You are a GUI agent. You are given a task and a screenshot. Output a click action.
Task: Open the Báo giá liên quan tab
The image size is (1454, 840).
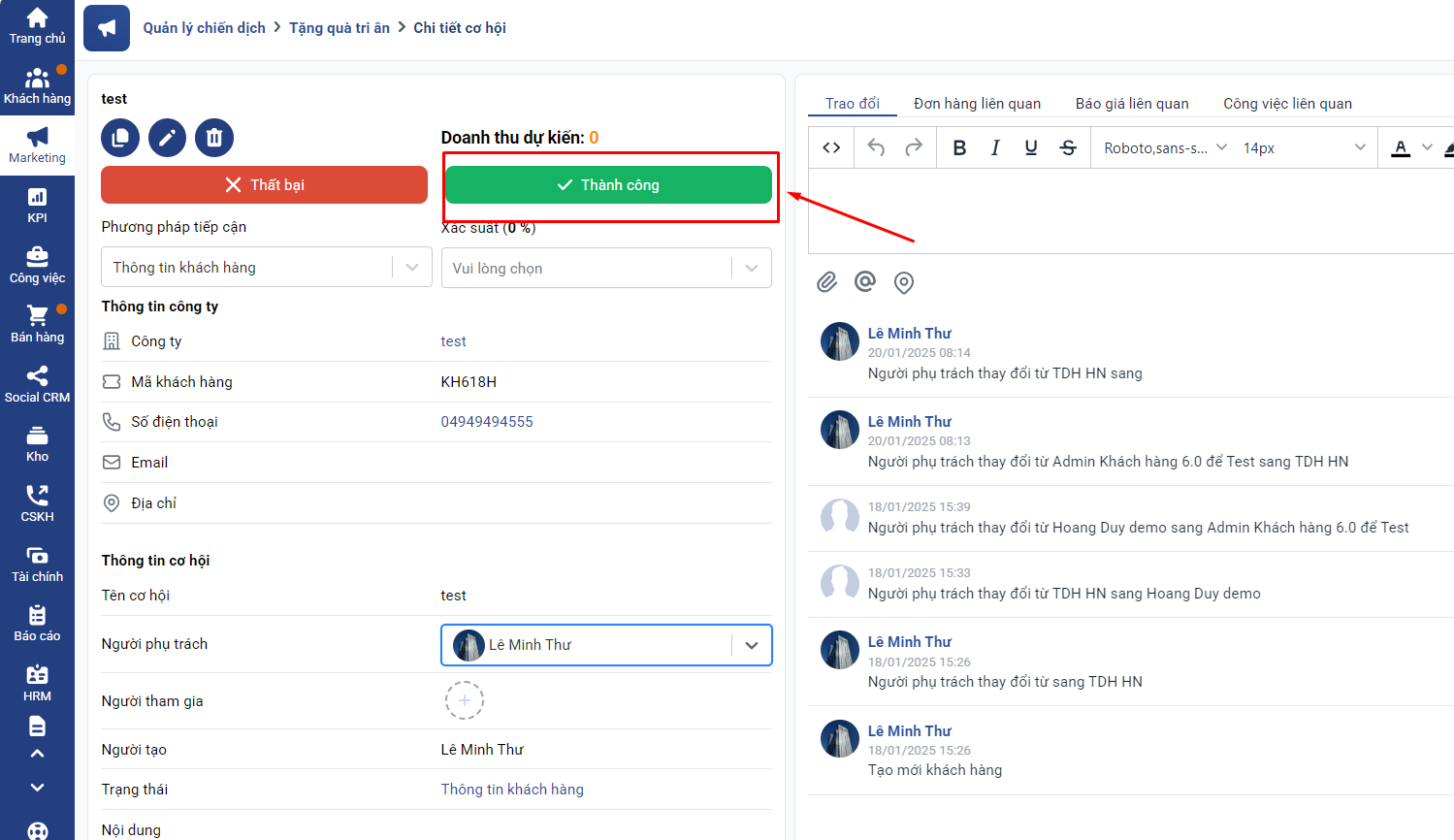(x=1132, y=104)
